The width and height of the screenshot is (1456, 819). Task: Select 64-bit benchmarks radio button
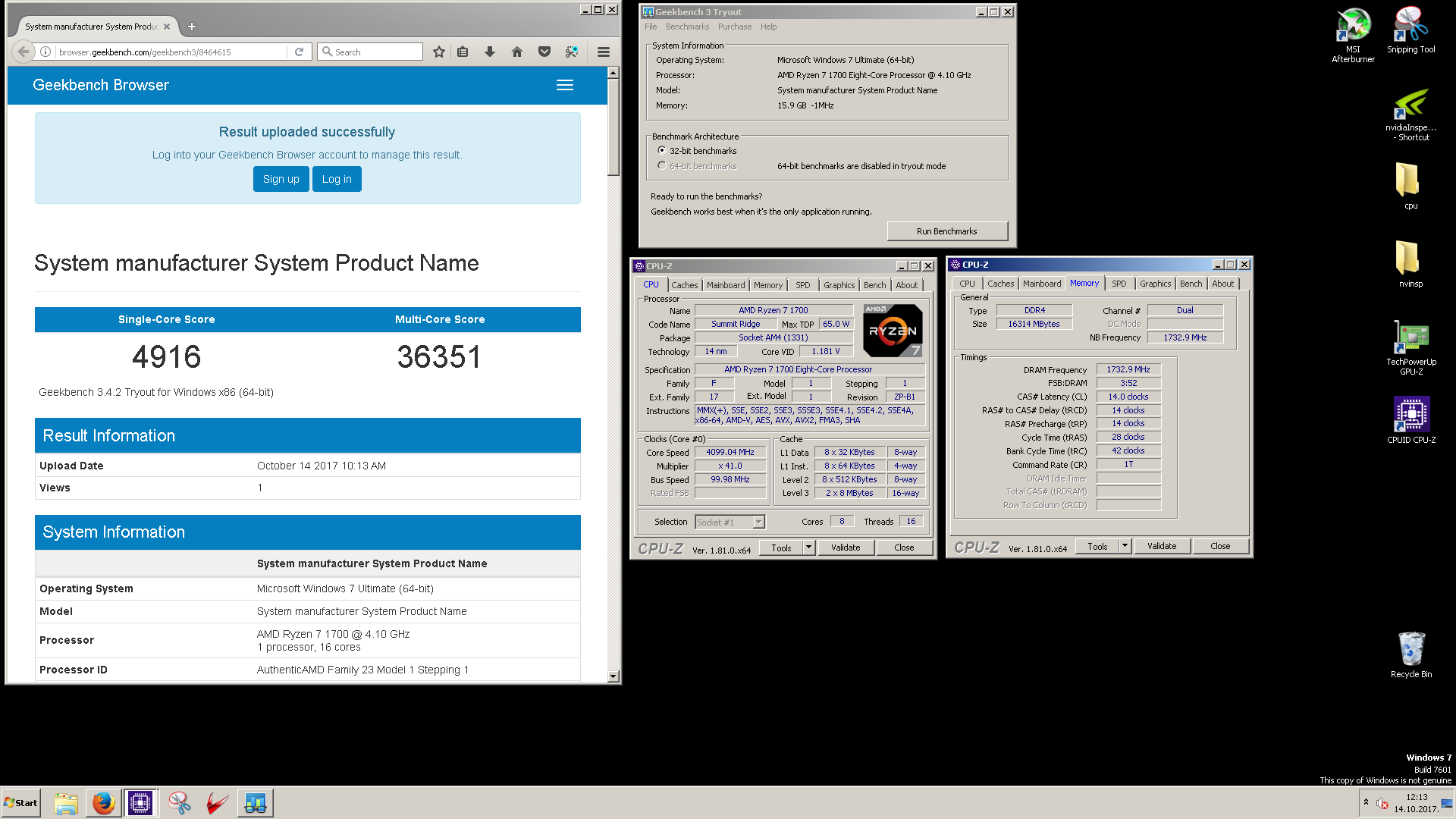[661, 165]
